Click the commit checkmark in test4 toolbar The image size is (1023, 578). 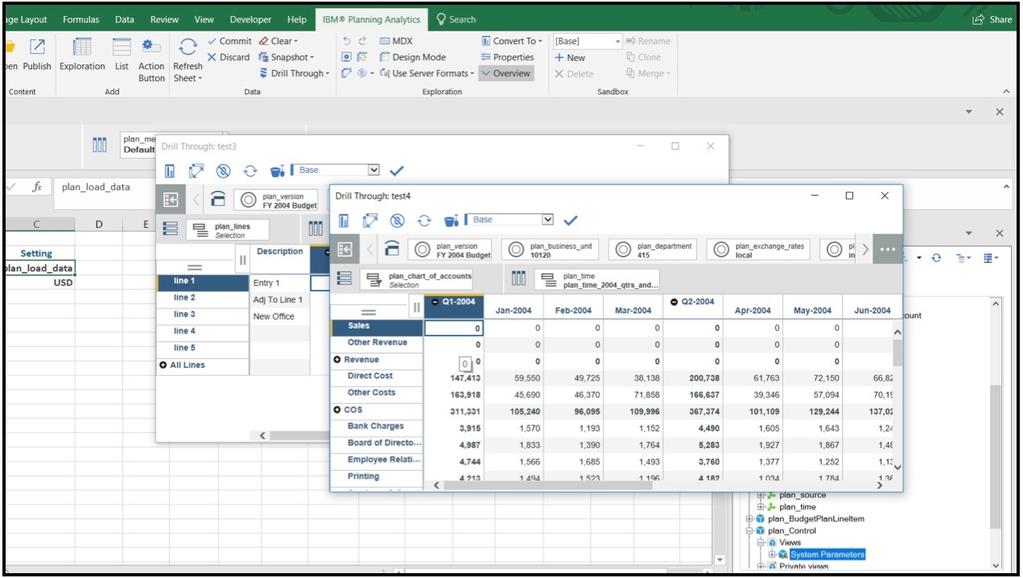570,221
